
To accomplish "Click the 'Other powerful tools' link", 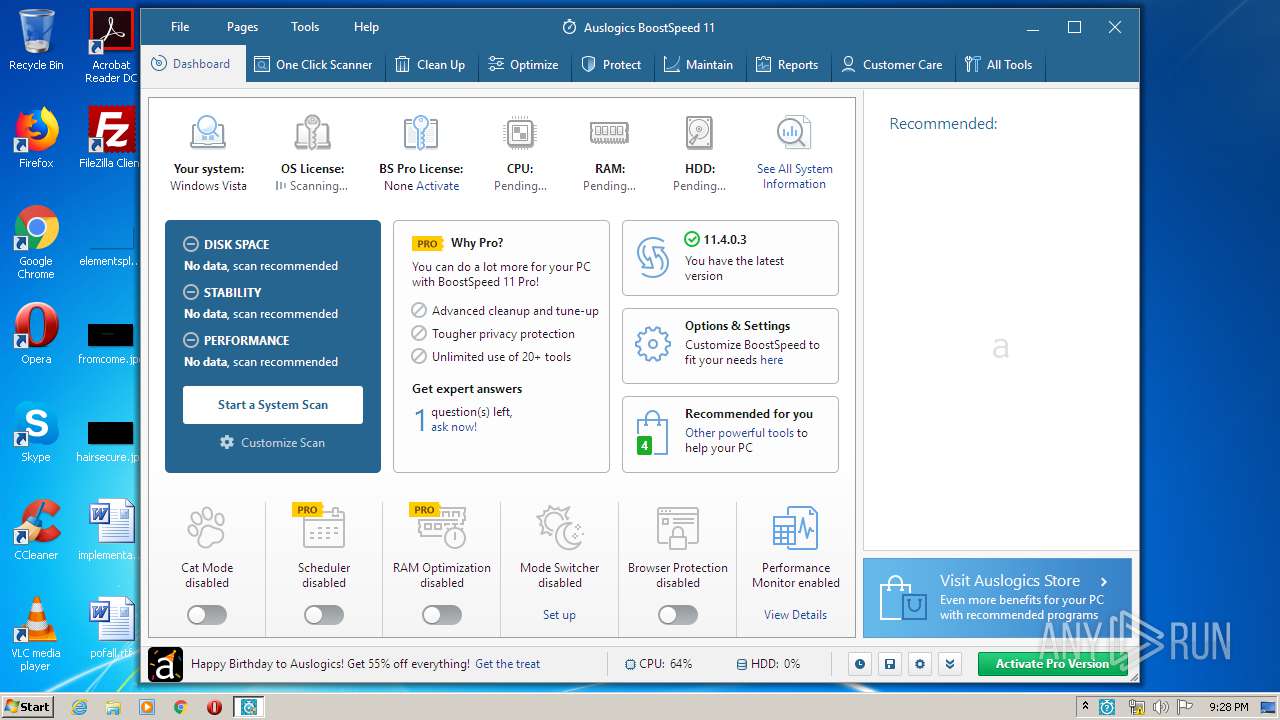I will [739, 433].
